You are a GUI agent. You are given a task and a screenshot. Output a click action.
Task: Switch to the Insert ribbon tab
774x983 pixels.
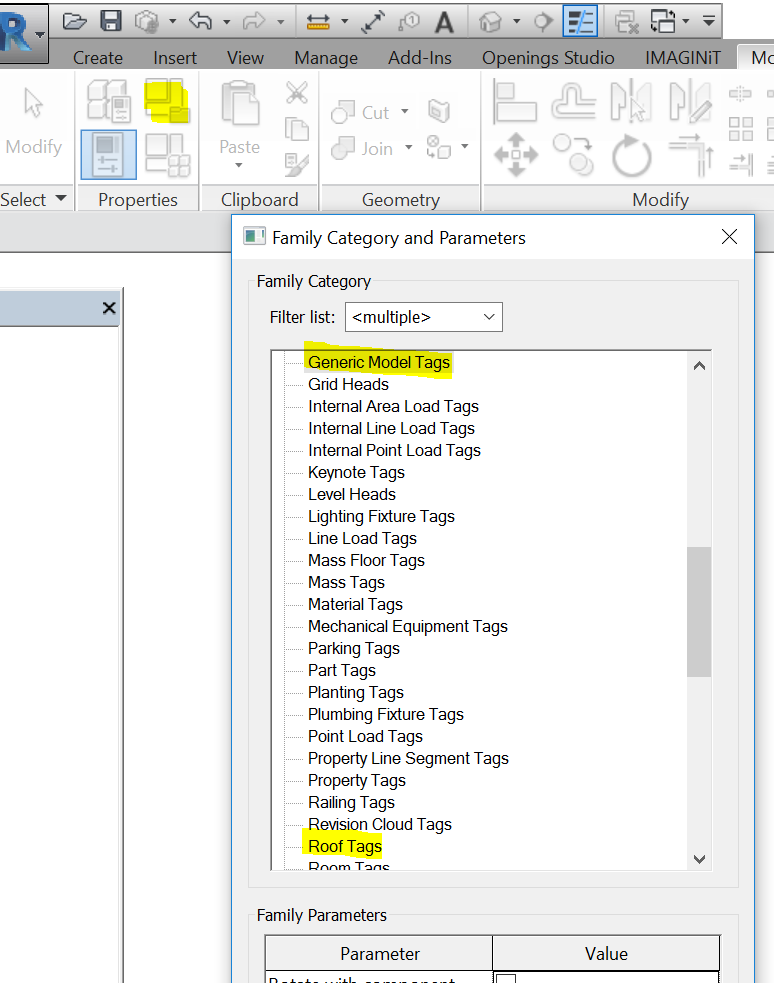pos(175,58)
